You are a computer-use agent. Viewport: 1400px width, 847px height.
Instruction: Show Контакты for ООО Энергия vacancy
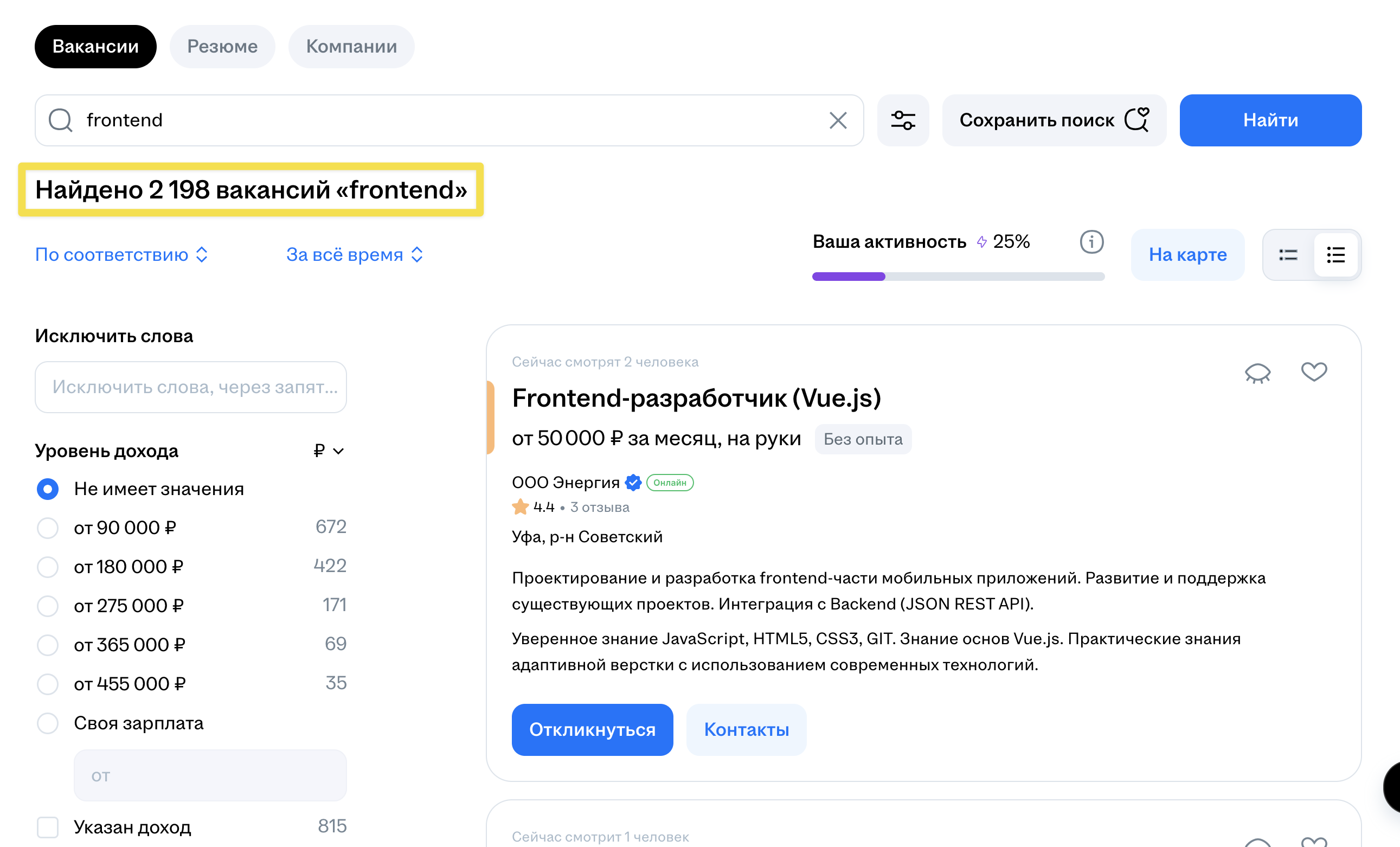tap(746, 729)
